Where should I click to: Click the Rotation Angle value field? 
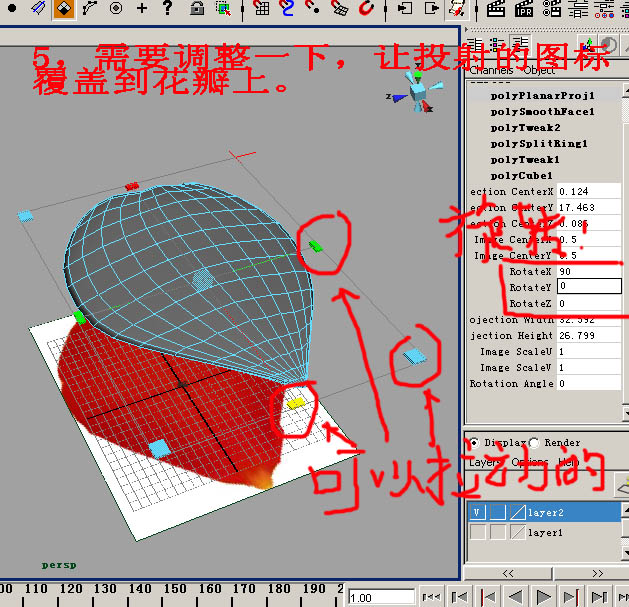589,384
